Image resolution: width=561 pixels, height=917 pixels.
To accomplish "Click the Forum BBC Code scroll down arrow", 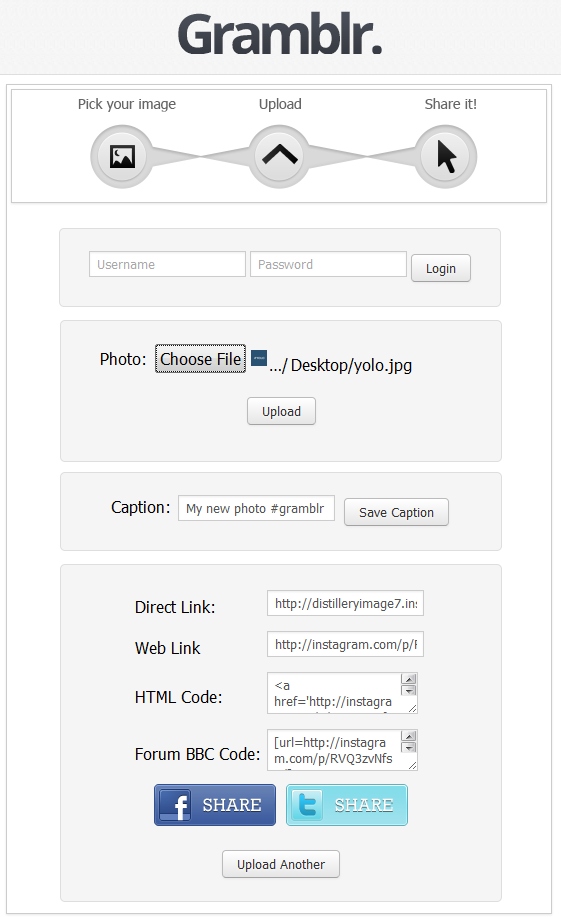I will (409, 747).
